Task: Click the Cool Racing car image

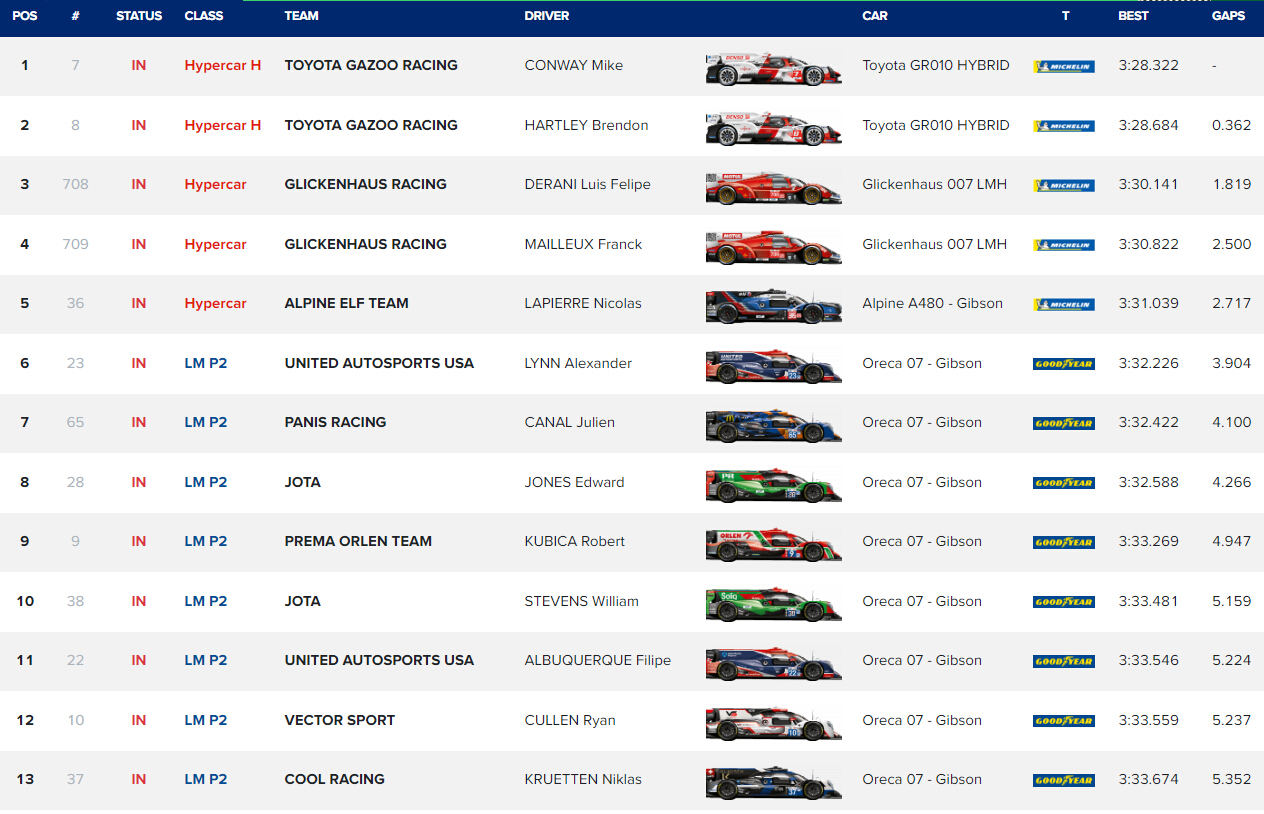Action: click(773, 782)
